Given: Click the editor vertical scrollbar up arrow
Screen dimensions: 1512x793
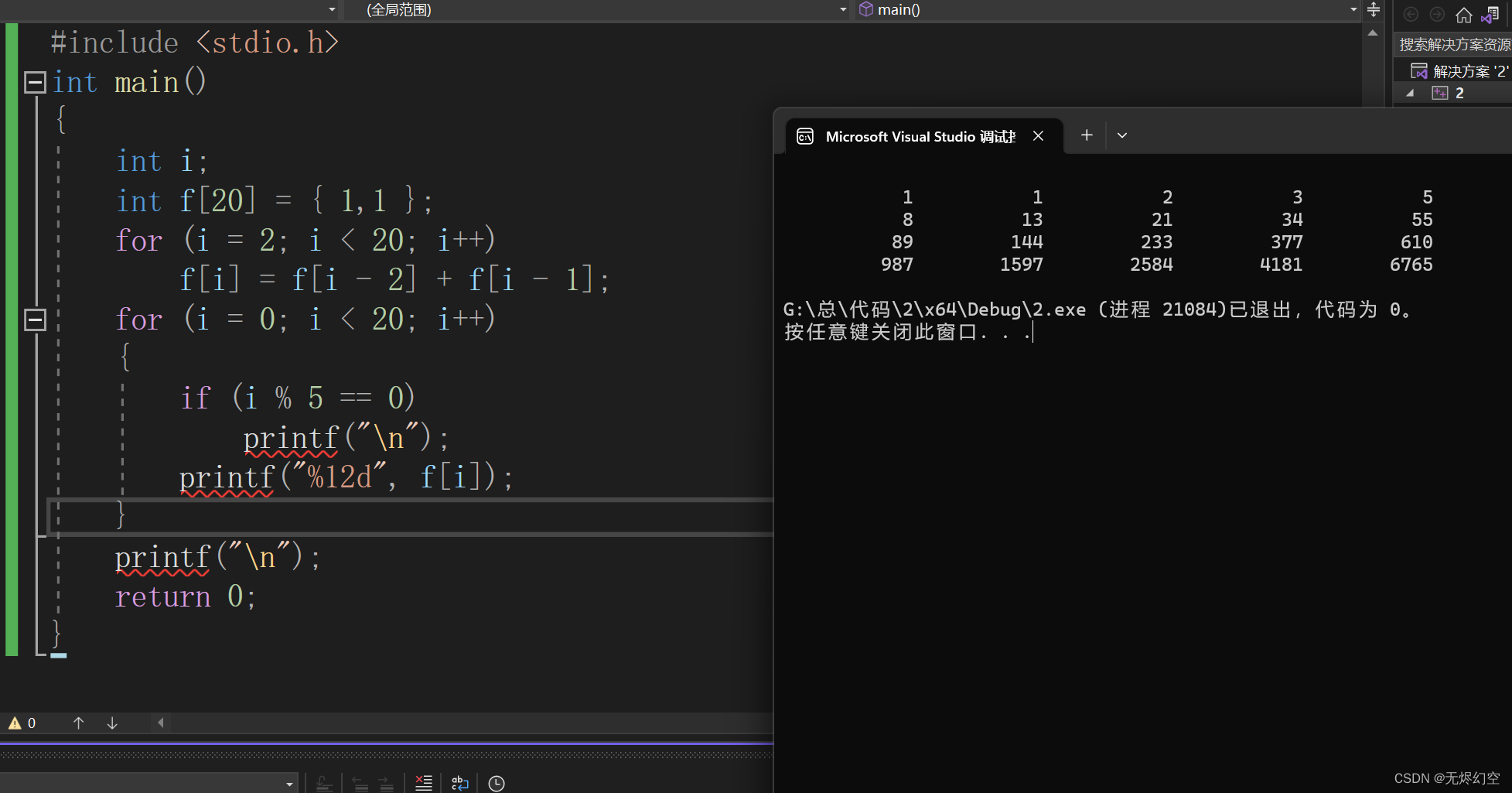Looking at the screenshot, I should tap(1373, 33).
